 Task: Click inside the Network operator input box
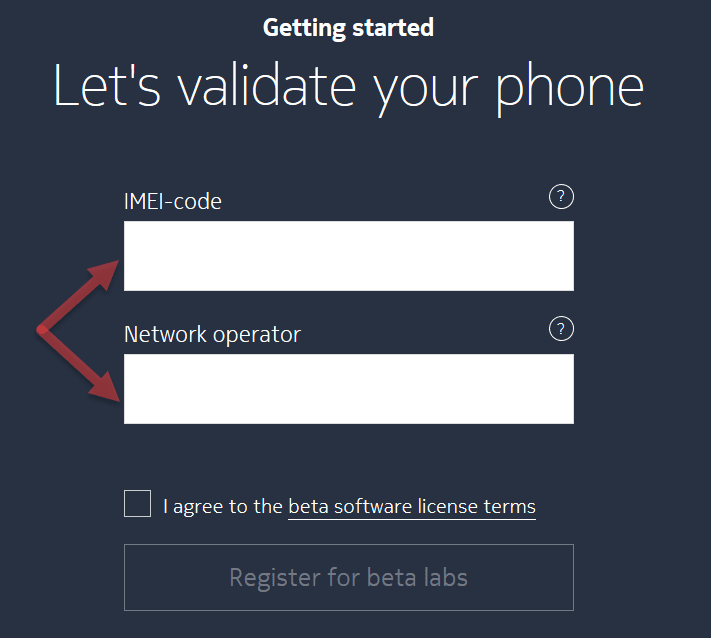pyautogui.click(x=348, y=389)
